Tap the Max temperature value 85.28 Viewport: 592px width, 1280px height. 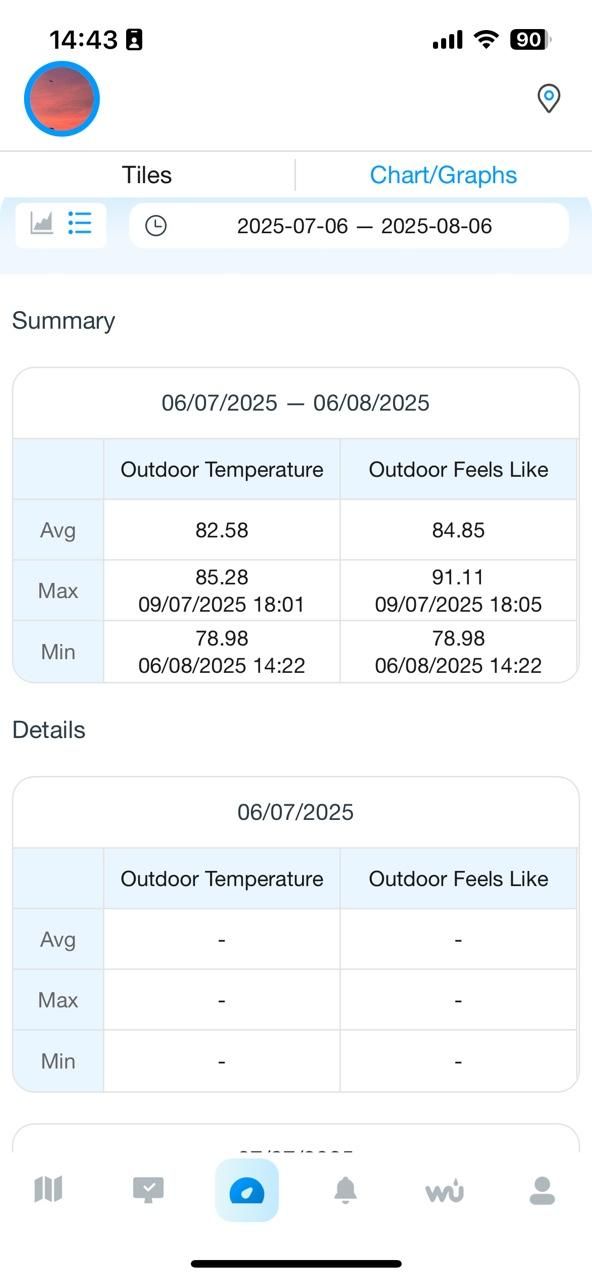[x=221, y=577]
